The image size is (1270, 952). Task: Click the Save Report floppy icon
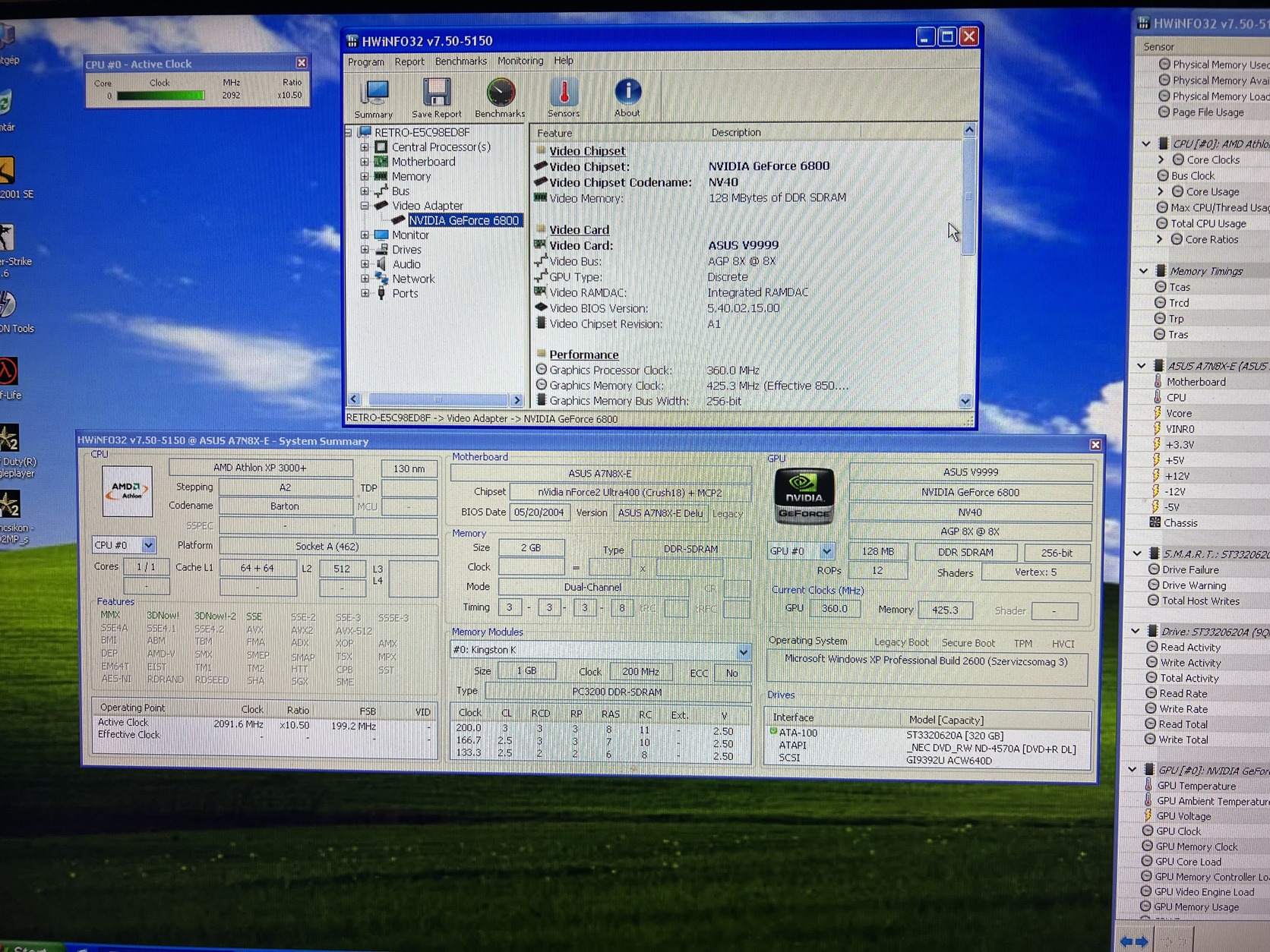click(437, 93)
